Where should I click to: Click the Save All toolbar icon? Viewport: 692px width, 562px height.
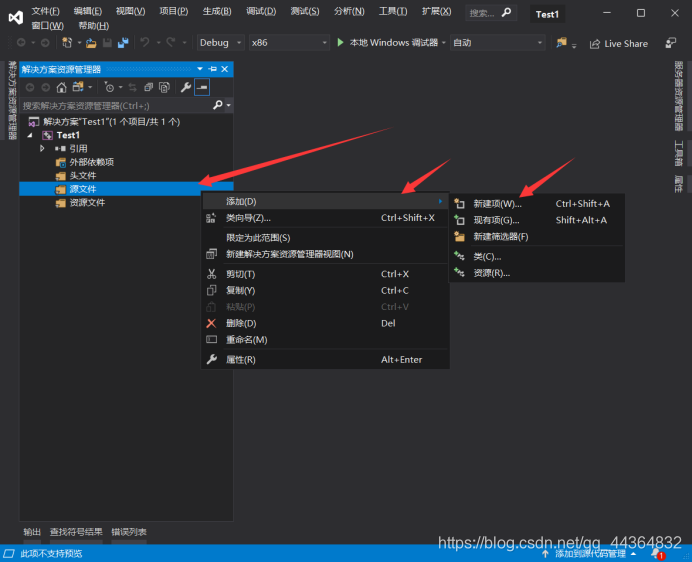[123, 43]
